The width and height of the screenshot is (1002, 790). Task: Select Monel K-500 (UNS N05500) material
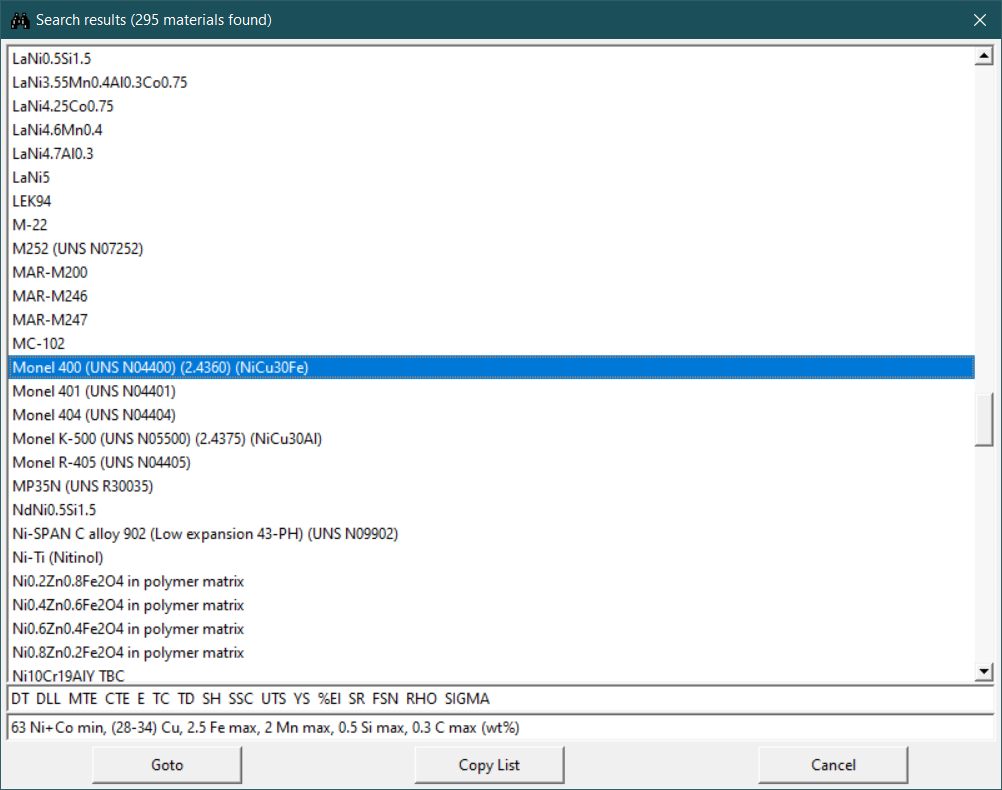[x=166, y=438]
